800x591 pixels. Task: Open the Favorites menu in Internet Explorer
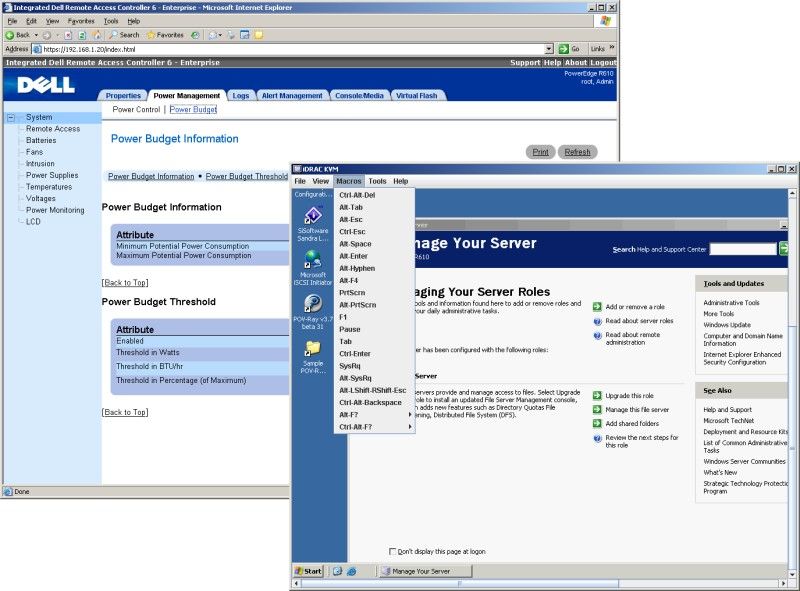click(x=81, y=21)
